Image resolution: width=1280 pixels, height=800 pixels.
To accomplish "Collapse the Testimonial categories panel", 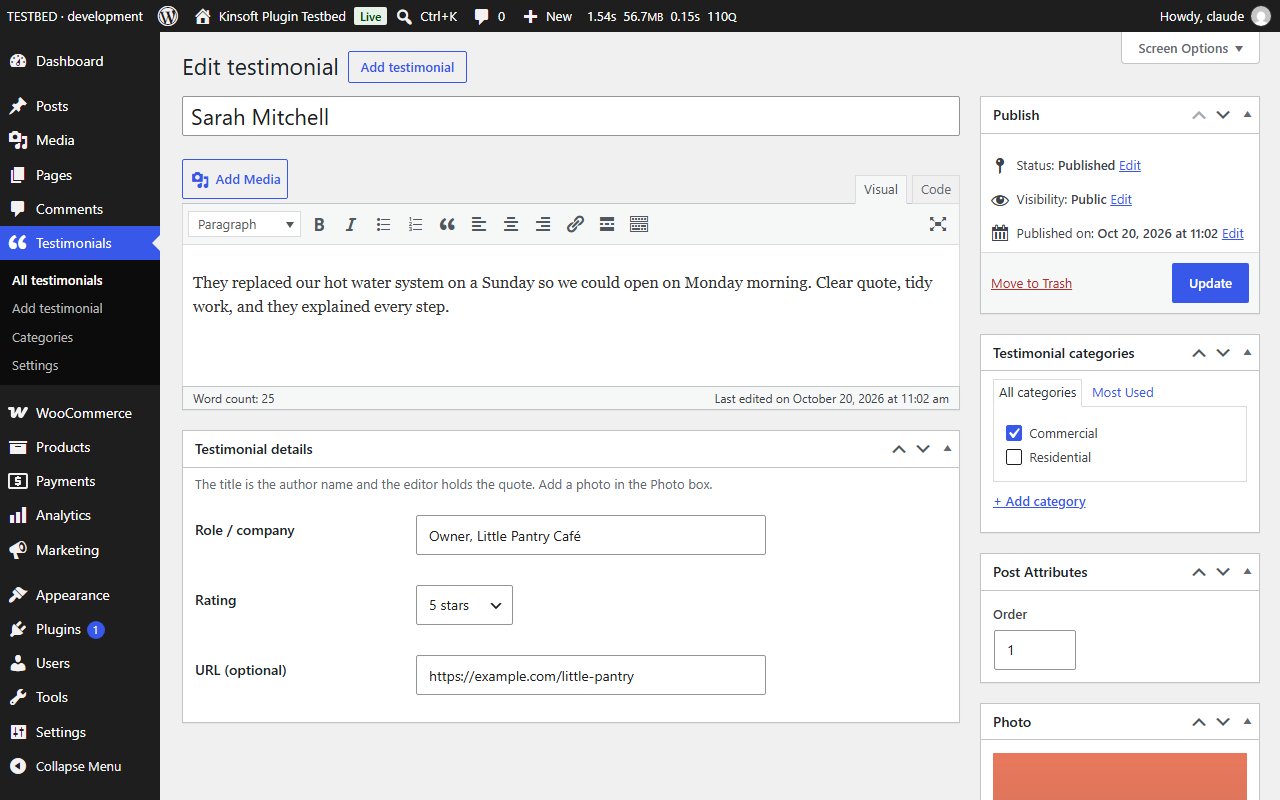I will [x=1247, y=353].
